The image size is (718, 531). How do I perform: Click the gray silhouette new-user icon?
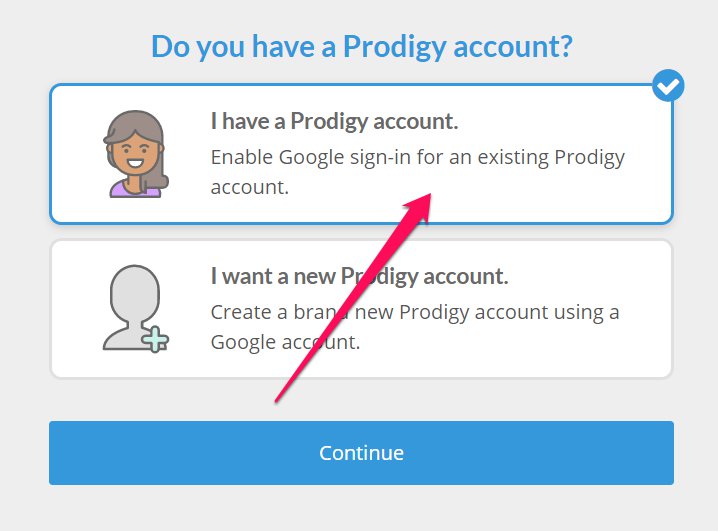click(x=136, y=309)
